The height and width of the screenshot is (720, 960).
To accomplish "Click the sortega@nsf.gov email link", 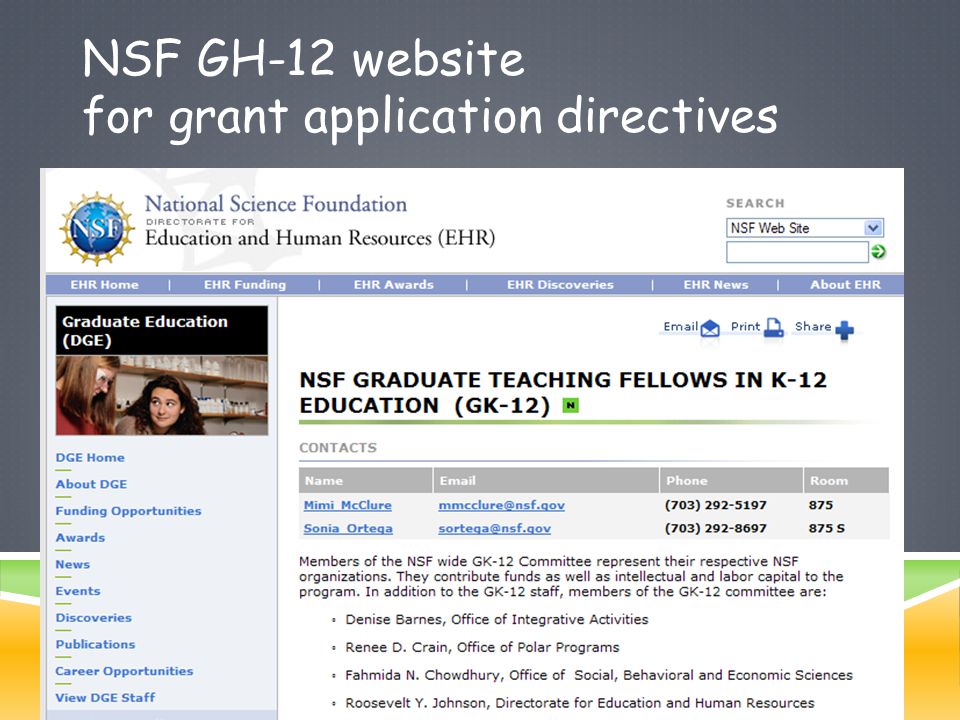I will click(495, 529).
